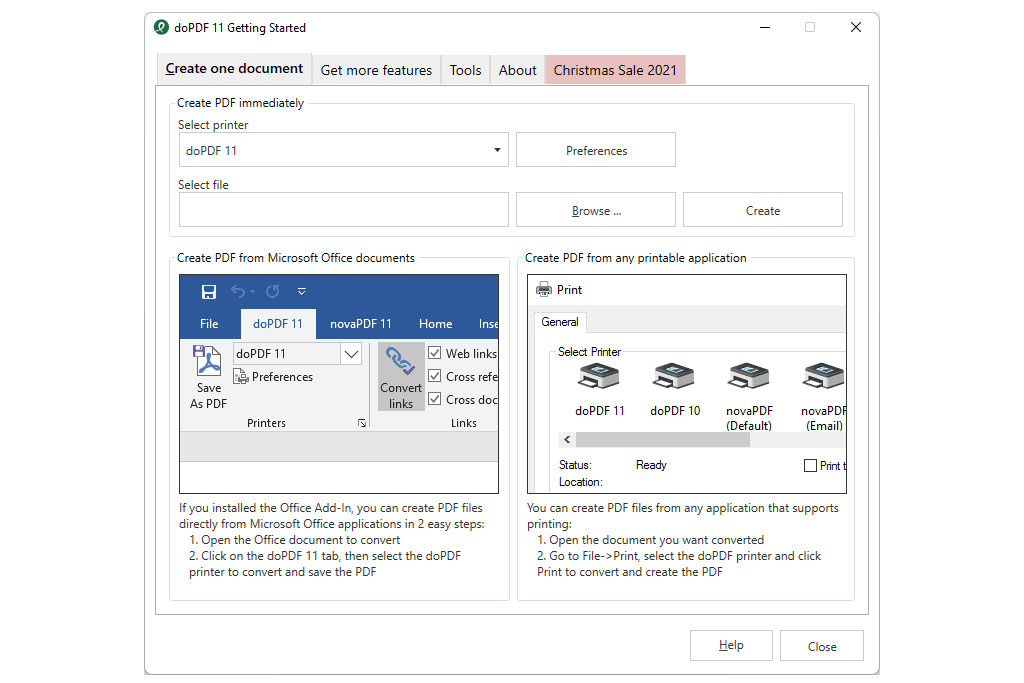This screenshot has width=1024, height=683.
Task: Click the Convert links chain icon
Action: point(400,361)
